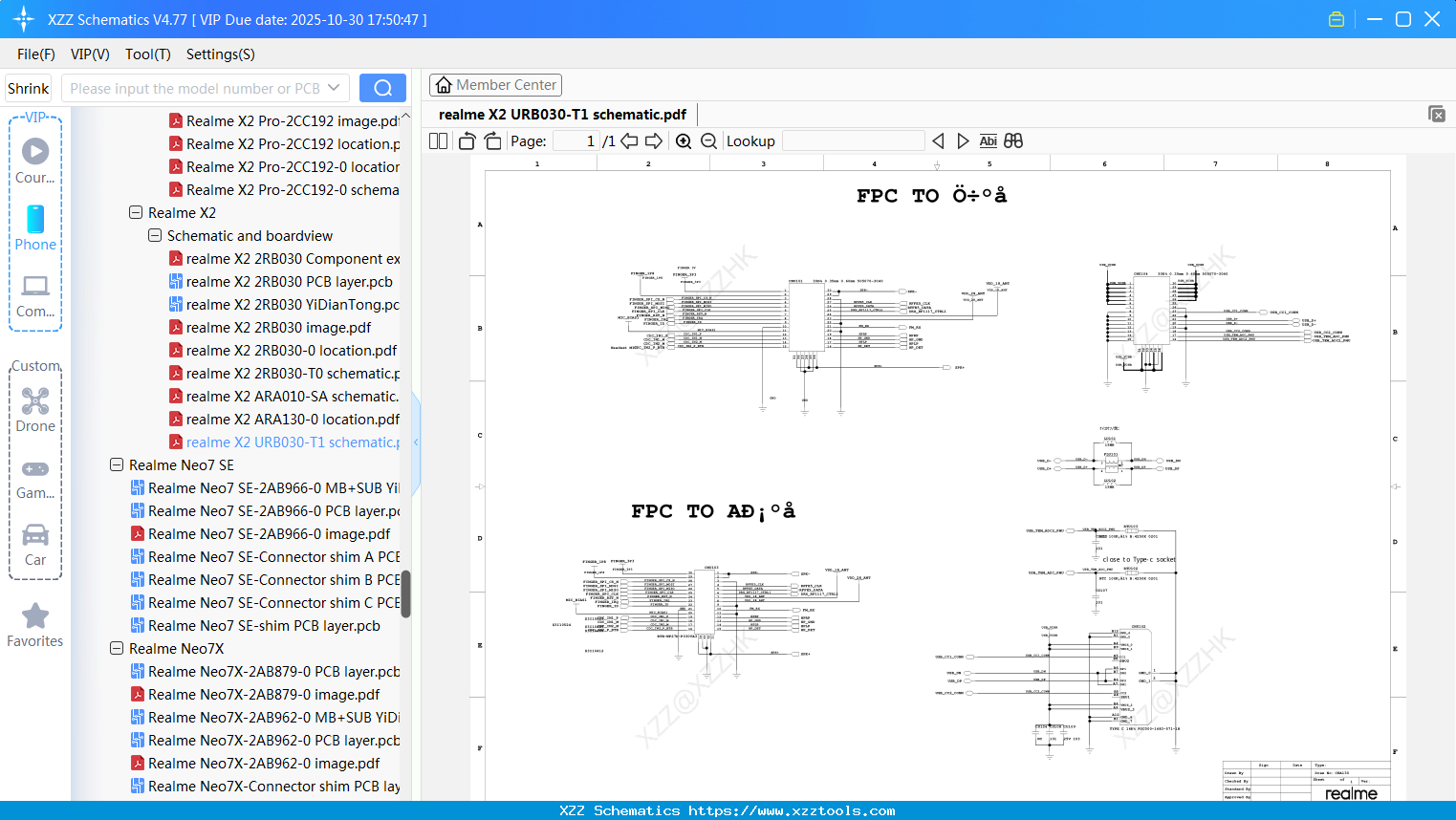The height and width of the screenshot is (820, 1456).
Task: Go to next page arrow
Action: pyautogui.click(x=654, y=141)
